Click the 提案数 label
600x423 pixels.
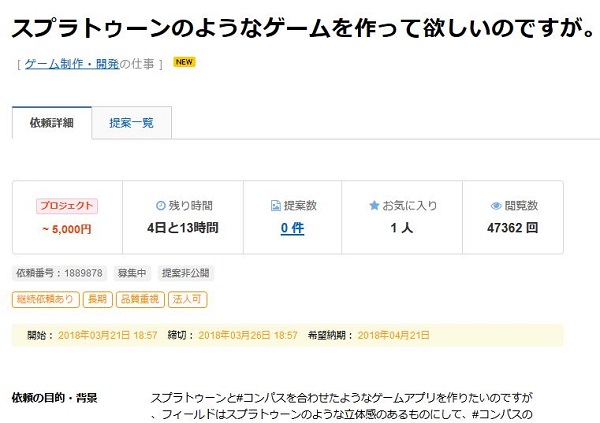pos(300,206)
